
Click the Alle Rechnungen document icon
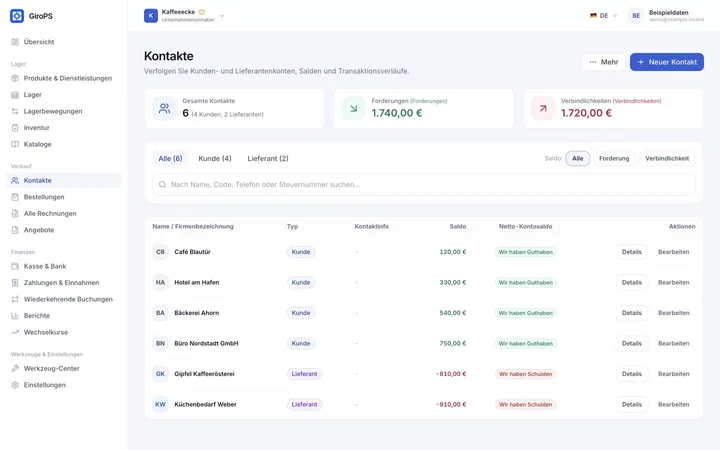coord(15,214)
